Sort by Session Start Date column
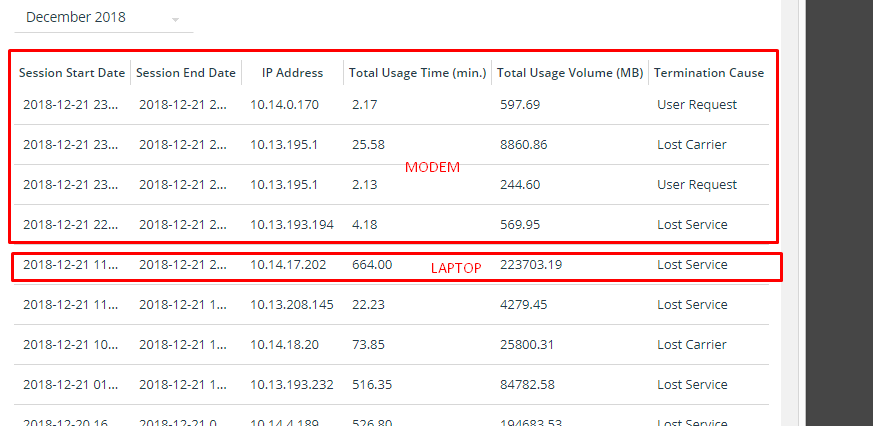The image size is (873, 426). 72,73
